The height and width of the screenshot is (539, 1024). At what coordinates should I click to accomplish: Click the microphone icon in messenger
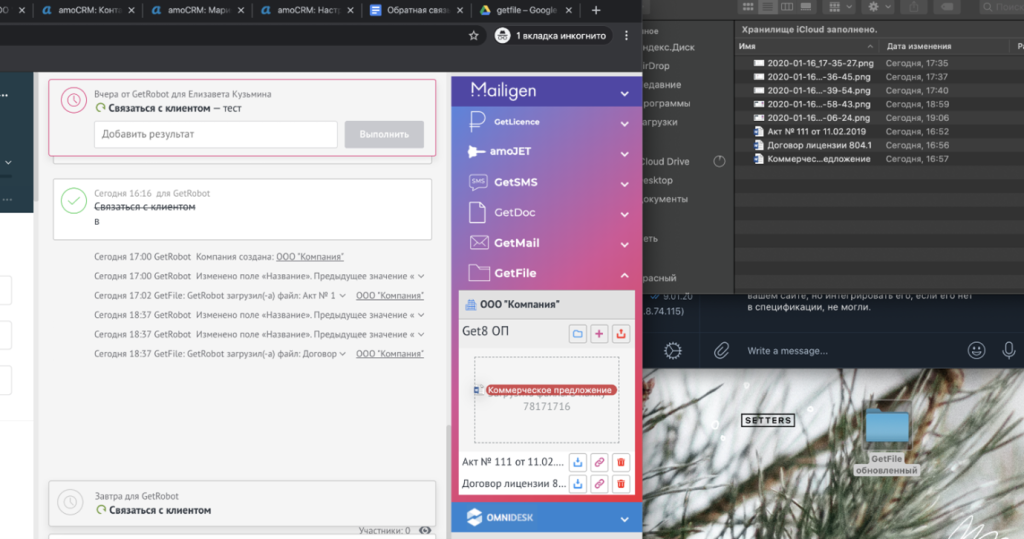(1008, 351)
